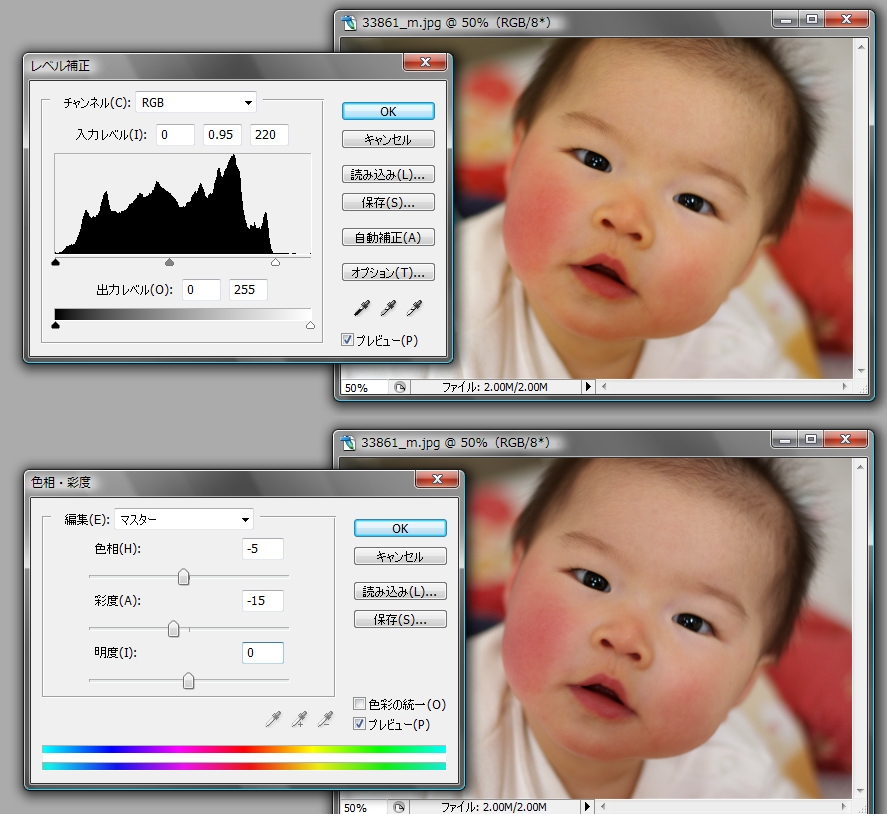Click オプション(T) button
The image size is (887, 814).
[x=388, y=272]
